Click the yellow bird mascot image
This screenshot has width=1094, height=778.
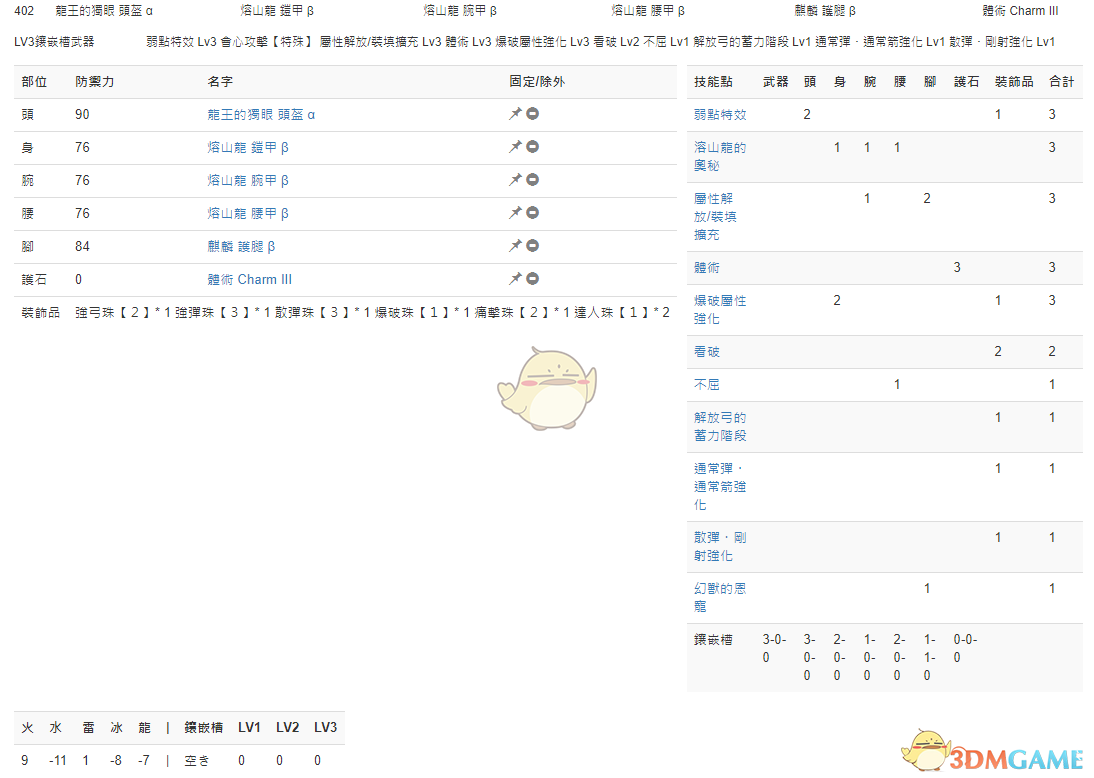[x=547, y=389]
